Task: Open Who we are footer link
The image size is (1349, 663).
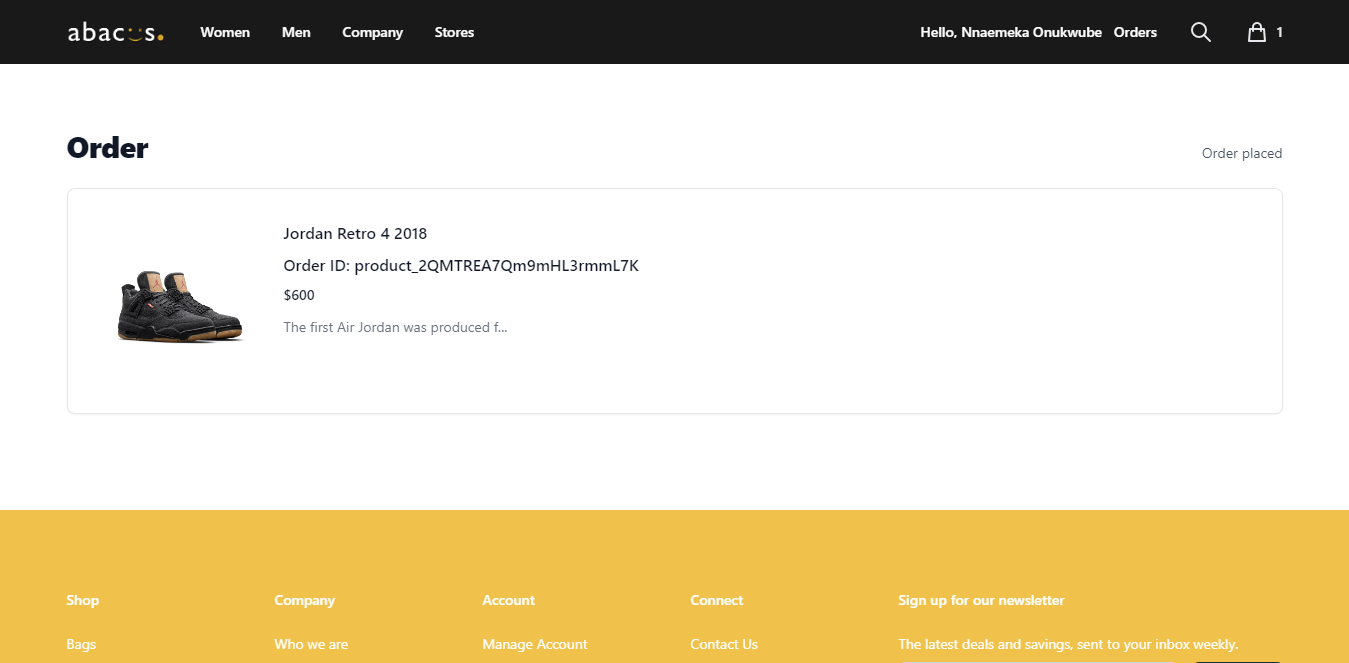Action: tap(311, 644)
